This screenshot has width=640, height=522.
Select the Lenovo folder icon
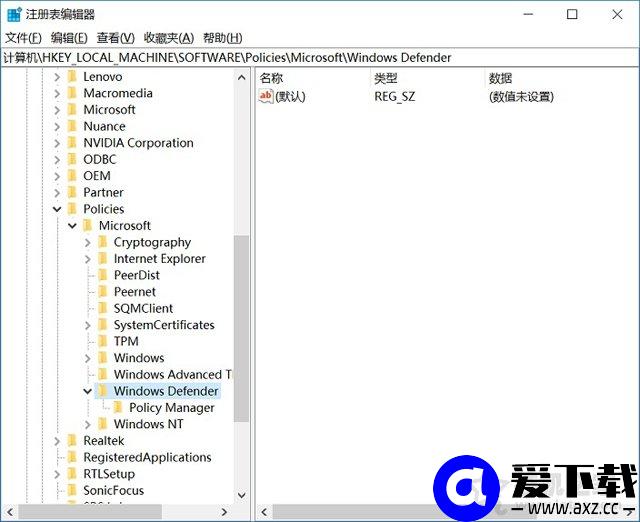(72, 76)
